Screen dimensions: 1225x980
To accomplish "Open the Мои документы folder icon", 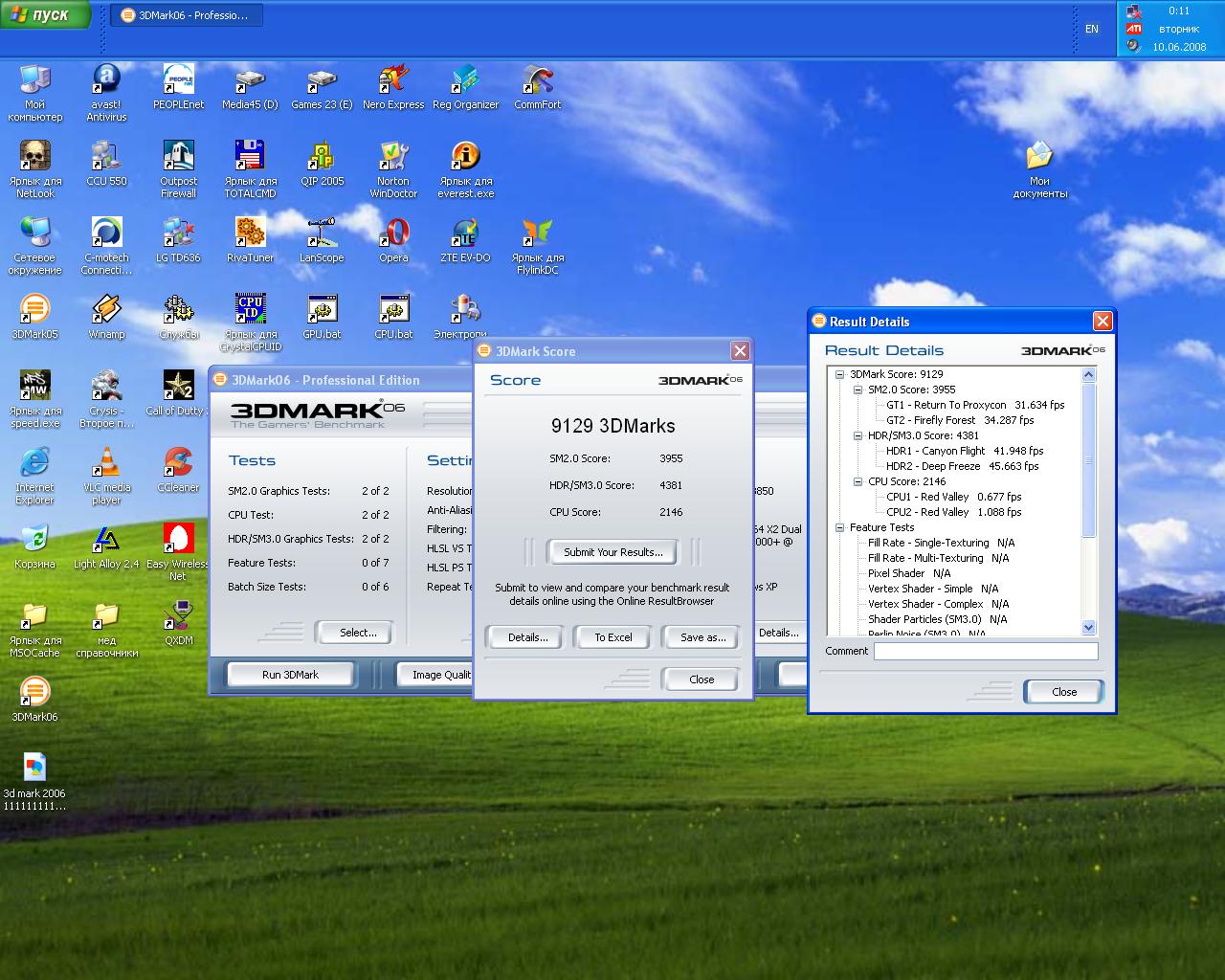I will [1039, 169].
